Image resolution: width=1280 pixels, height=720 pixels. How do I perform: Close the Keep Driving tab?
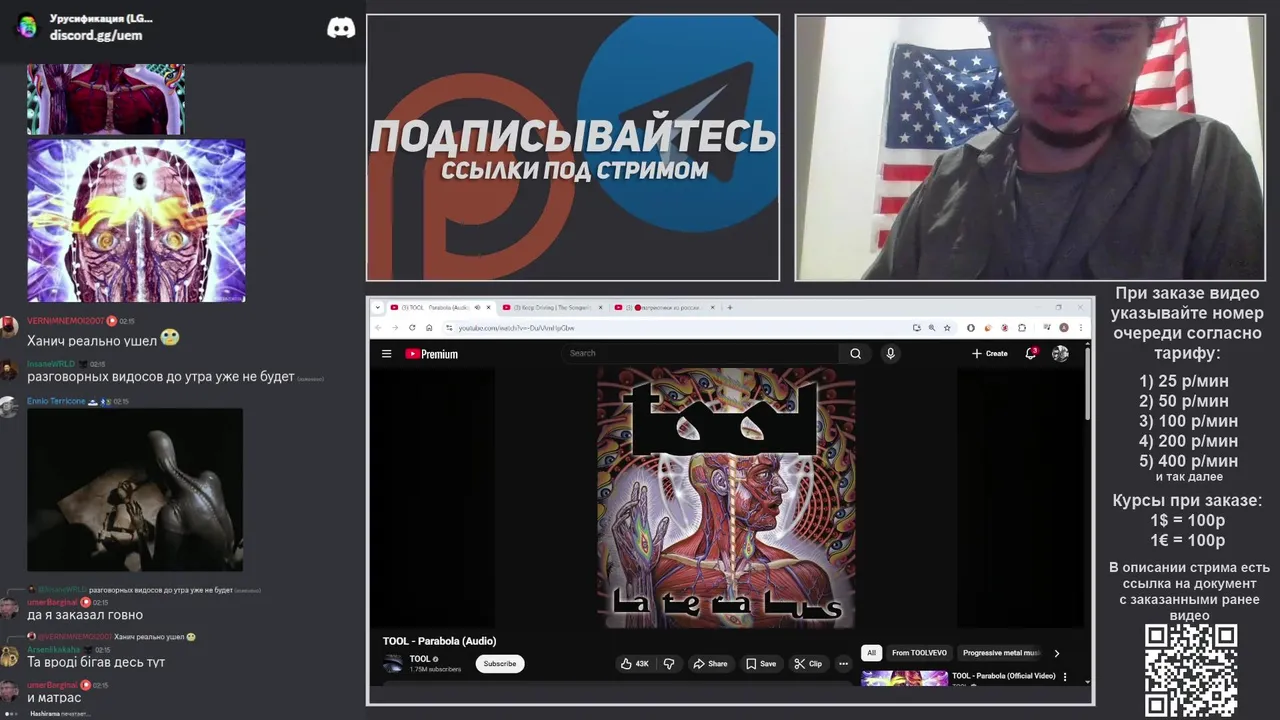tap(601, 307)
